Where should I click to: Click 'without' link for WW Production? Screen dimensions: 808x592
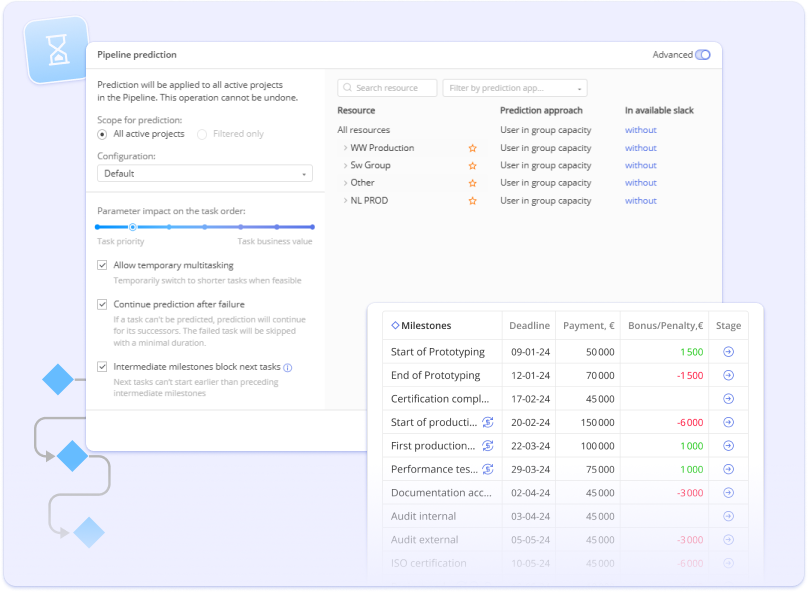coord(641,148)
